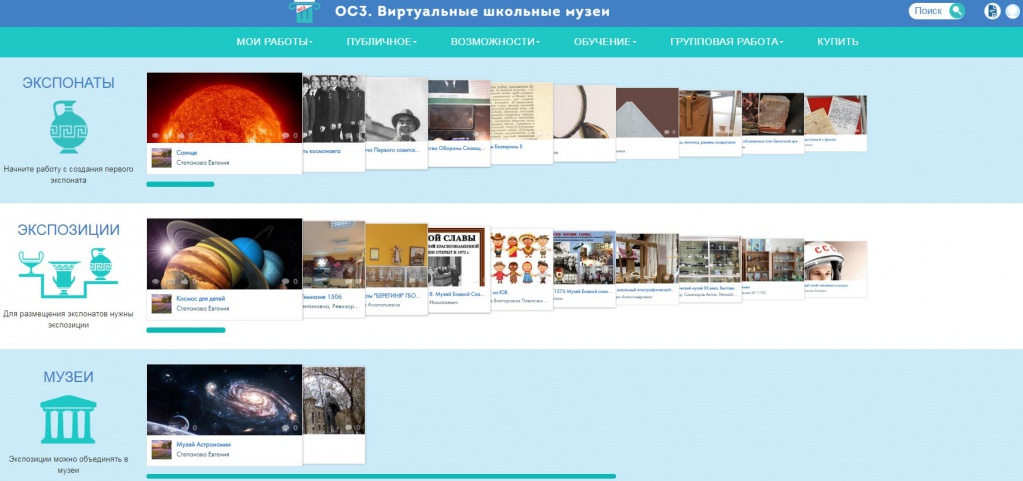Screen dimensions: 1023x481
Task: Open the orange Sun exhibit thumbnail
Action: (224, 108)
